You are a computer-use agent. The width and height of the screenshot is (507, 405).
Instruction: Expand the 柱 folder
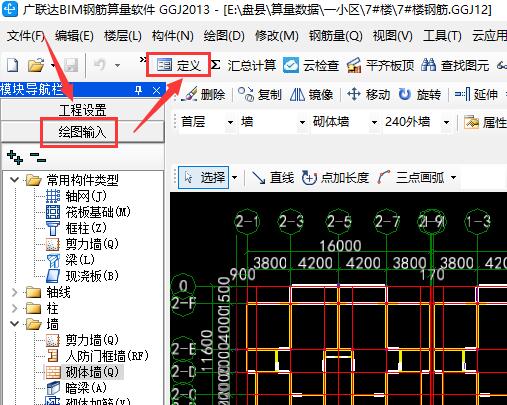pos(14,308)
